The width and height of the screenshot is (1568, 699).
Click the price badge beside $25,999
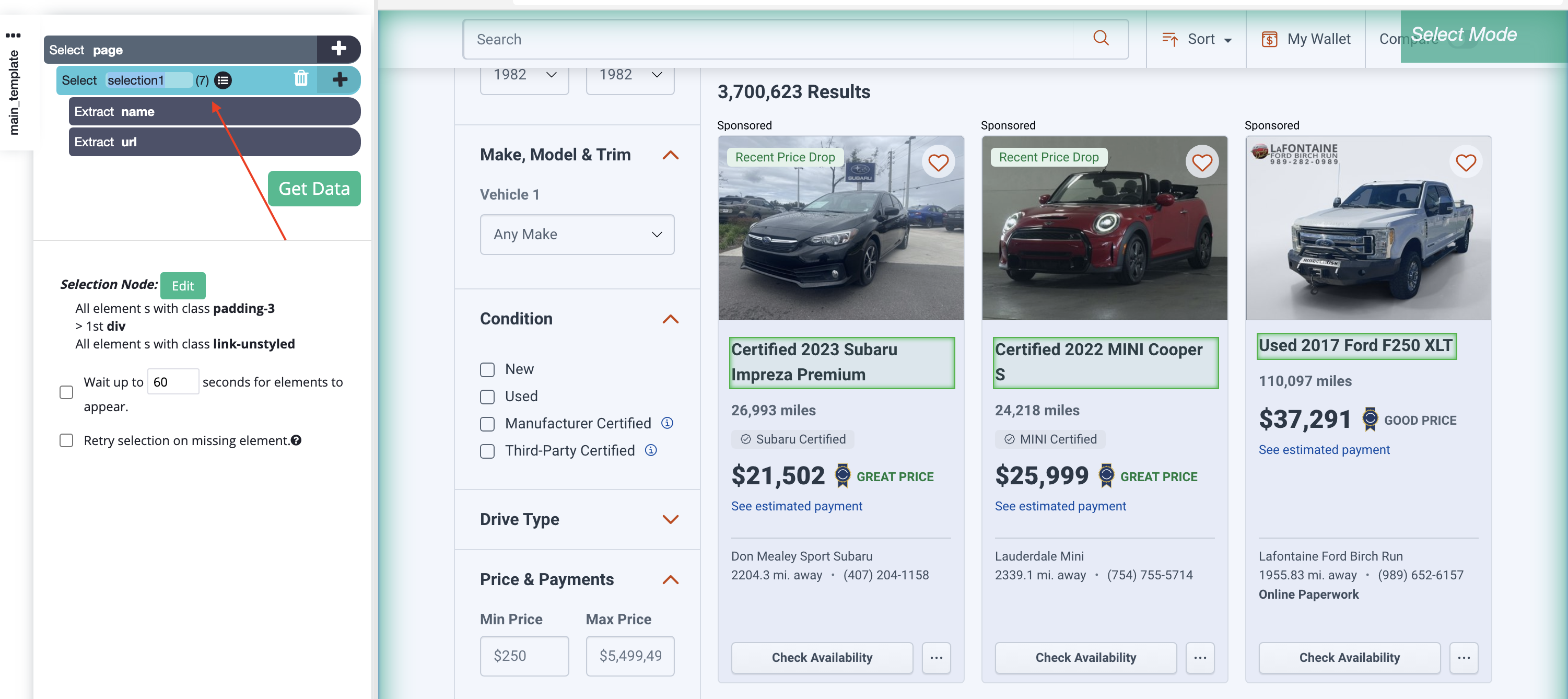(1106, 475)
